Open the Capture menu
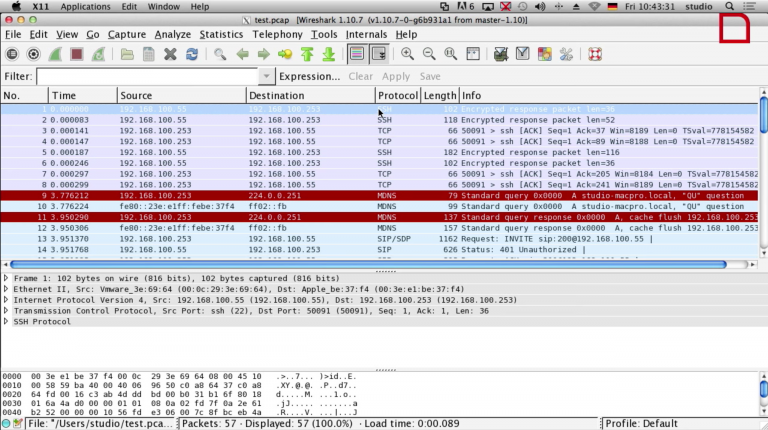768x430 pixels. tap(127, 34)
